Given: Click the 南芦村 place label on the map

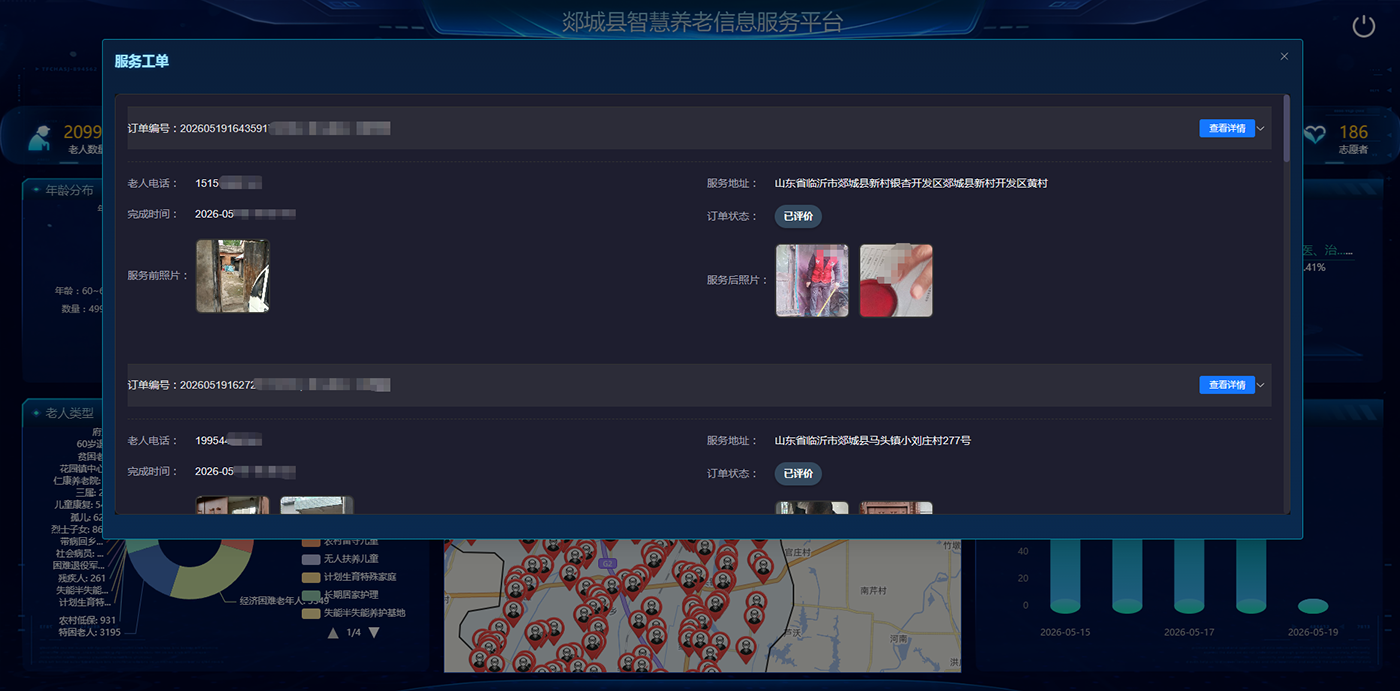Looking at the screenshot, I should [x=873, y=591].
